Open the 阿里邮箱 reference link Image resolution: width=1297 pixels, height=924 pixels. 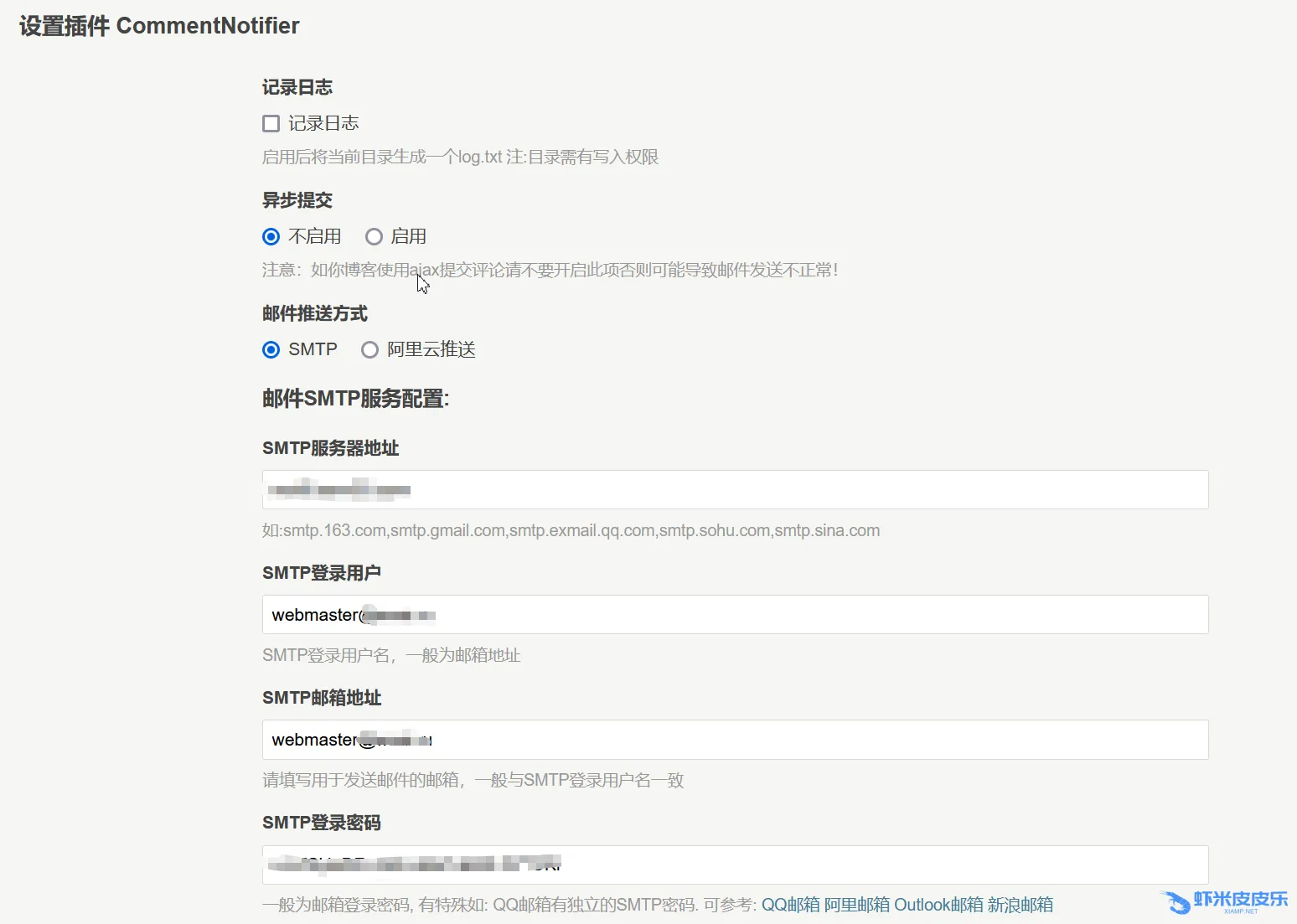coord(856,905)
